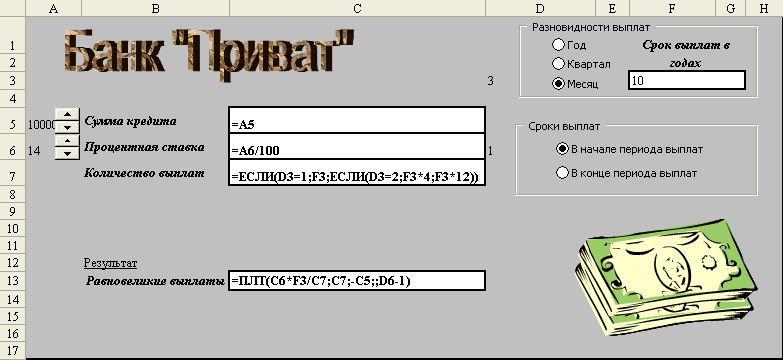
Task: Select row 8 header
Action: pyautogui.click(x=12, y=194)
